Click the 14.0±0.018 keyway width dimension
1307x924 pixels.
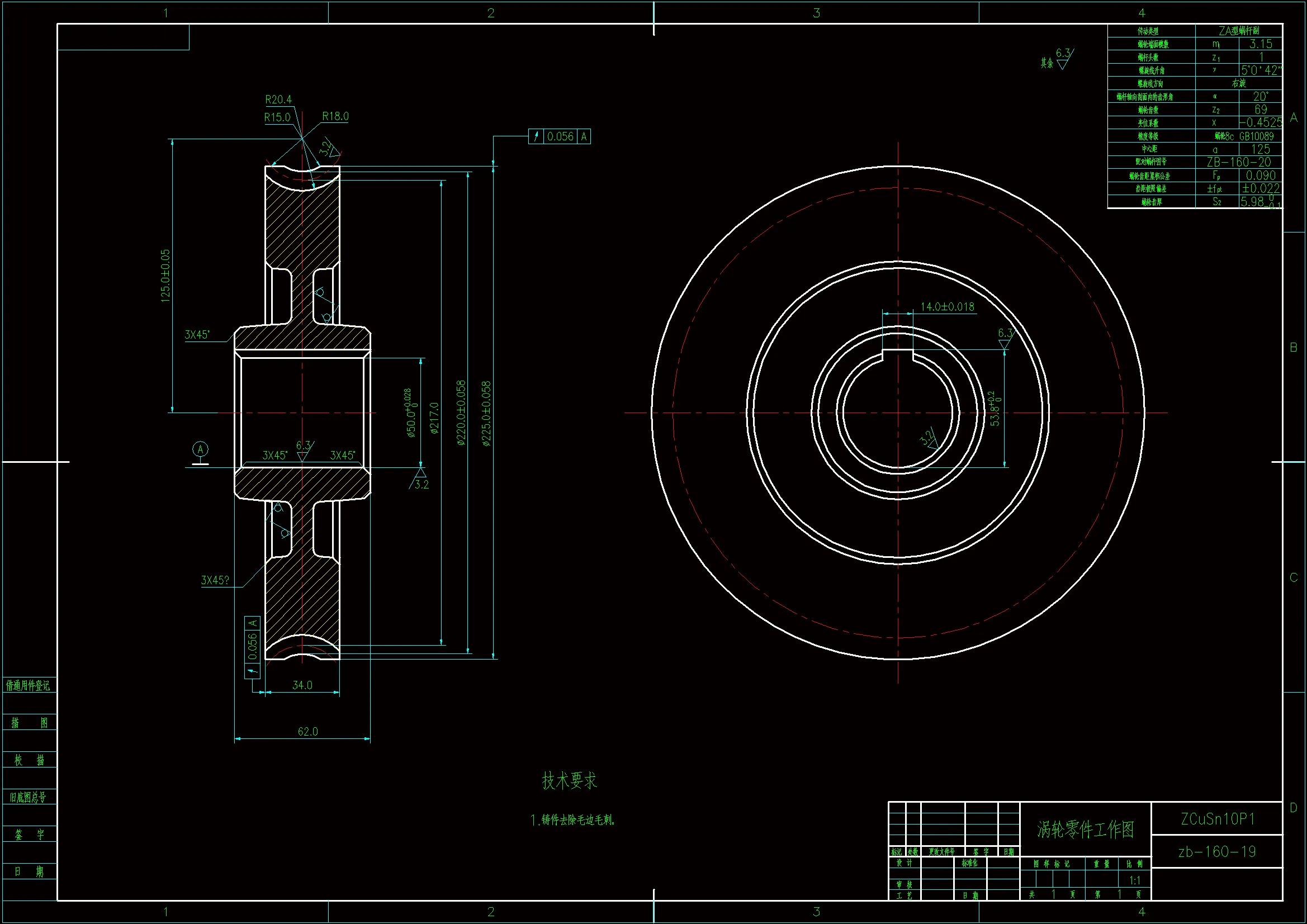[x=947, y=307]
